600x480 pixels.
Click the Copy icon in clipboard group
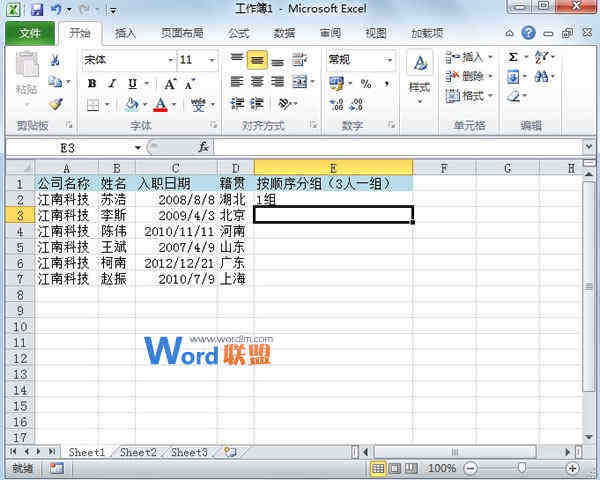[55, 82]
